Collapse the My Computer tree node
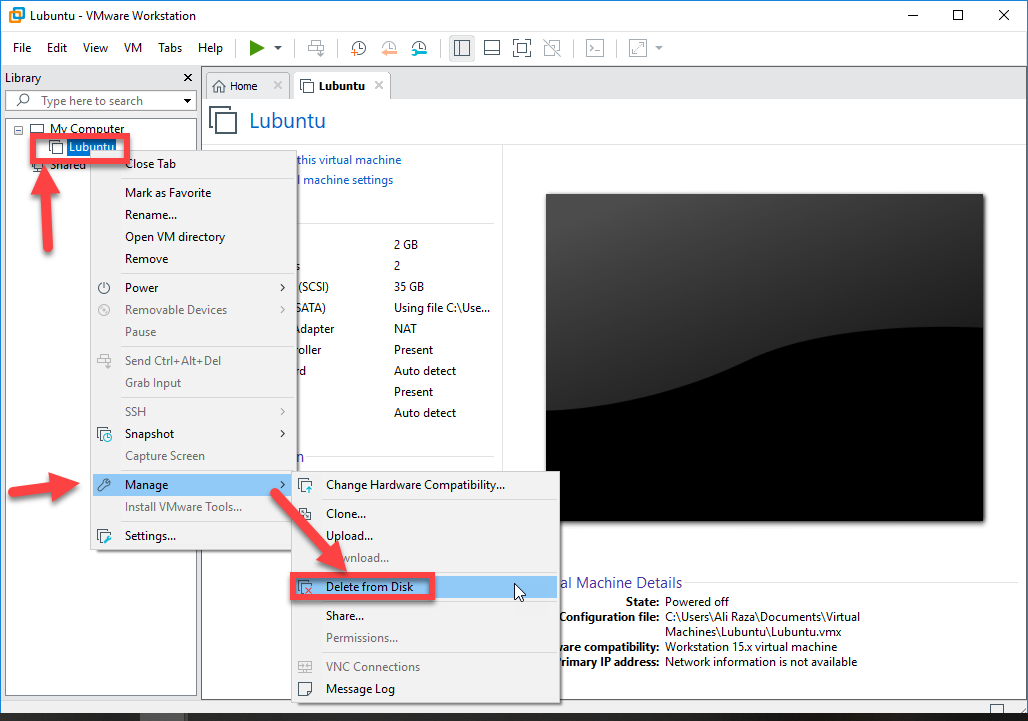 18,129
